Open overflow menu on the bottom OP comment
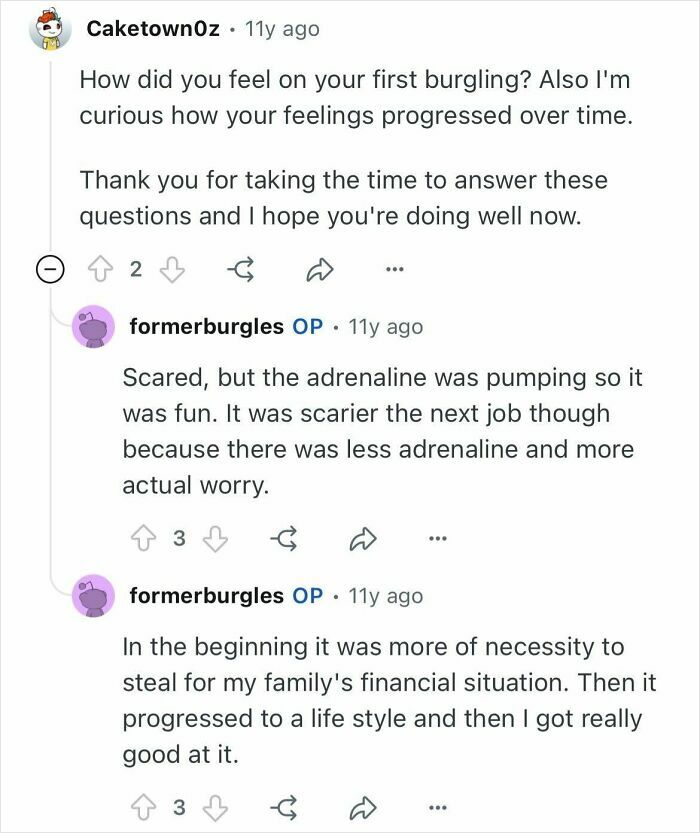The height and width of the screenshot is (833, 700). (436, 805)
